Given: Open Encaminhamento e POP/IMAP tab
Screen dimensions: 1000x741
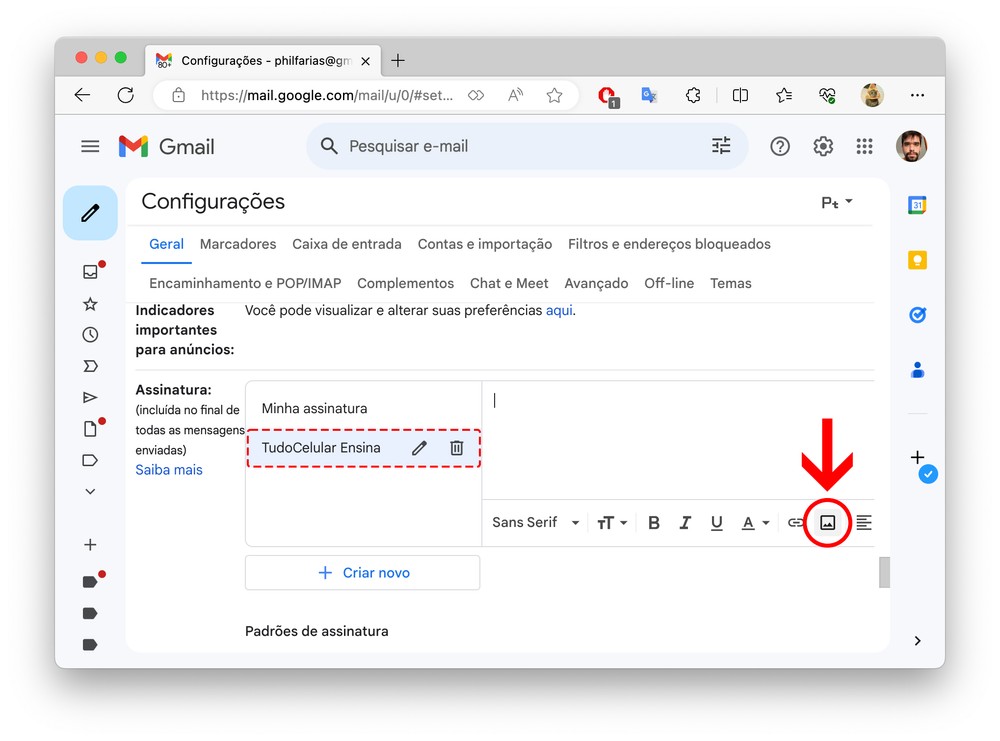Looking at the screenshot, I should [245, 283].
